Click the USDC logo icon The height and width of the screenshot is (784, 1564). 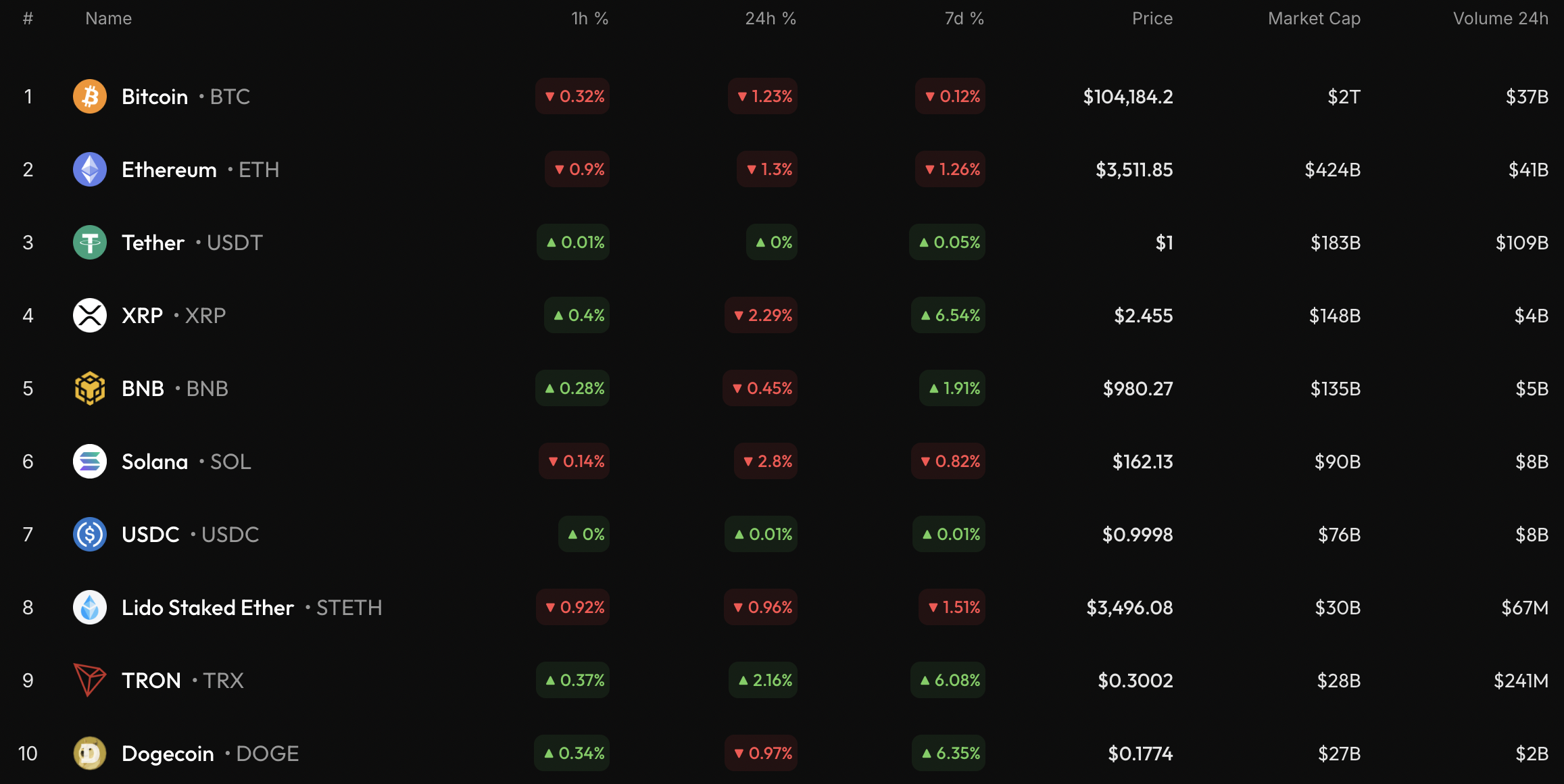(90, 535)
